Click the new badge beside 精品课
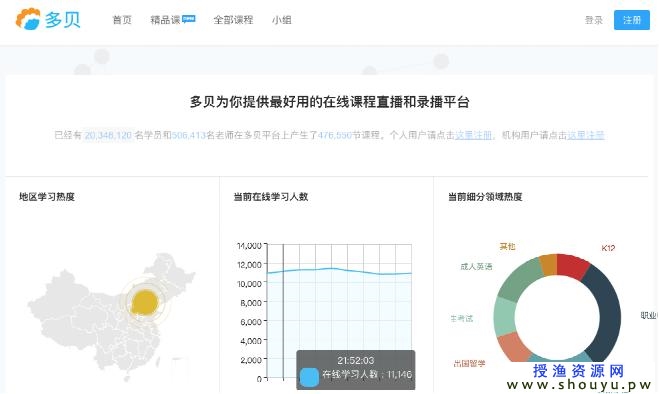659x394 pixels. [x=189, y=18]
